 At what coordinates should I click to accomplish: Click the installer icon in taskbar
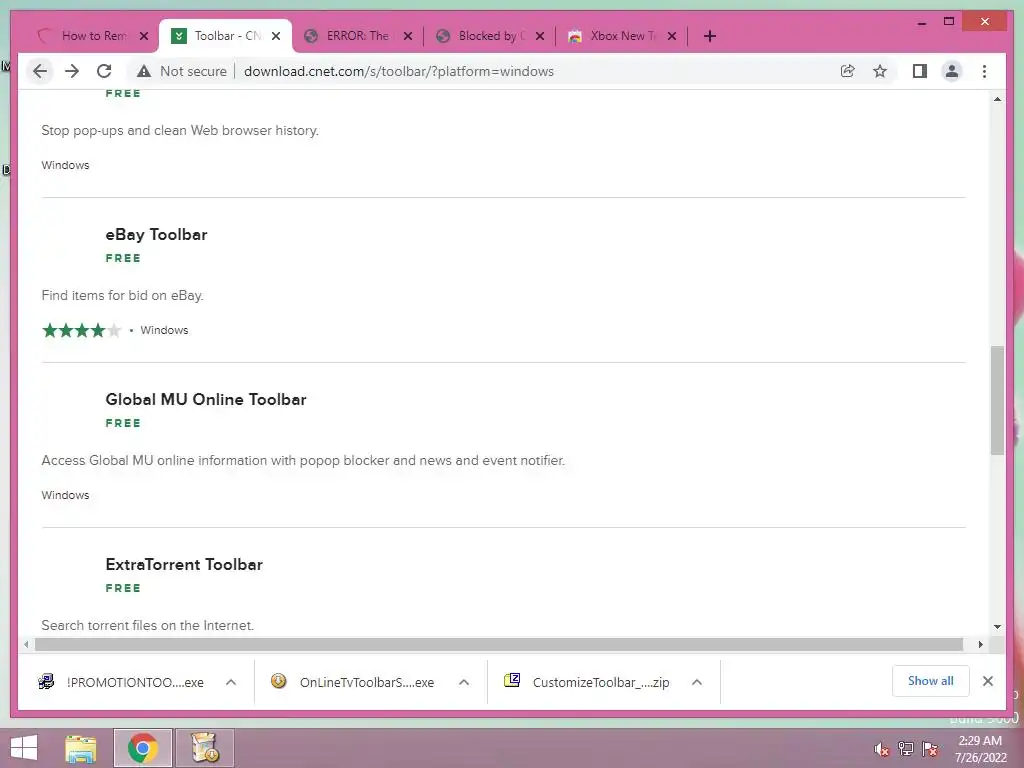point(204,748)
